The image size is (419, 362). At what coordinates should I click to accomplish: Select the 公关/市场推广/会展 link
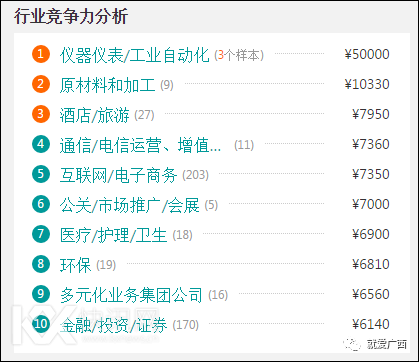click(x=129, y=205)
